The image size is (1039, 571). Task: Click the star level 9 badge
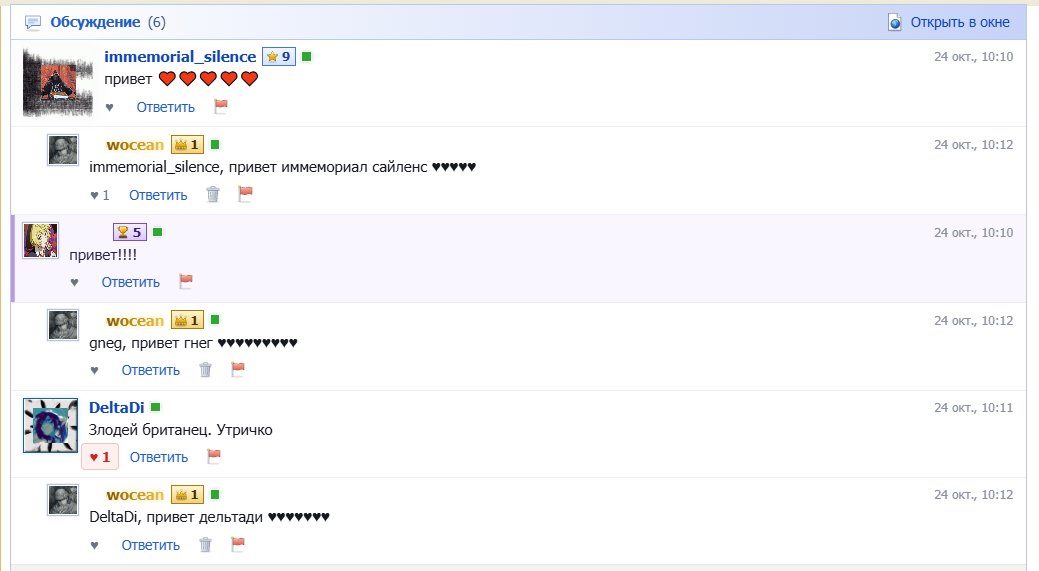click(x=278, y=57)
